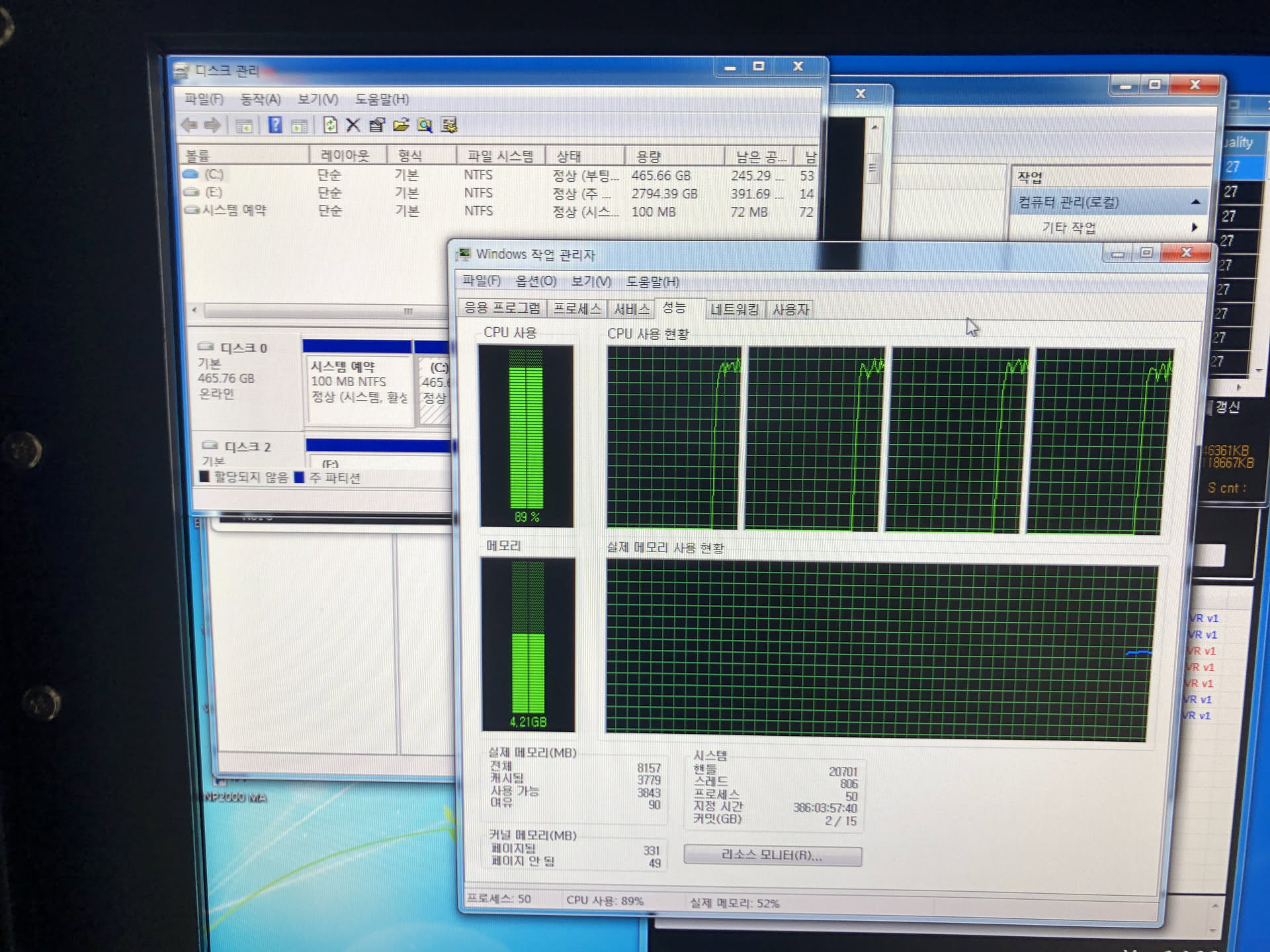Switch to the 네트워킹 tab
This screenshot has width=1270, height=952.
[x=734, y=309]
